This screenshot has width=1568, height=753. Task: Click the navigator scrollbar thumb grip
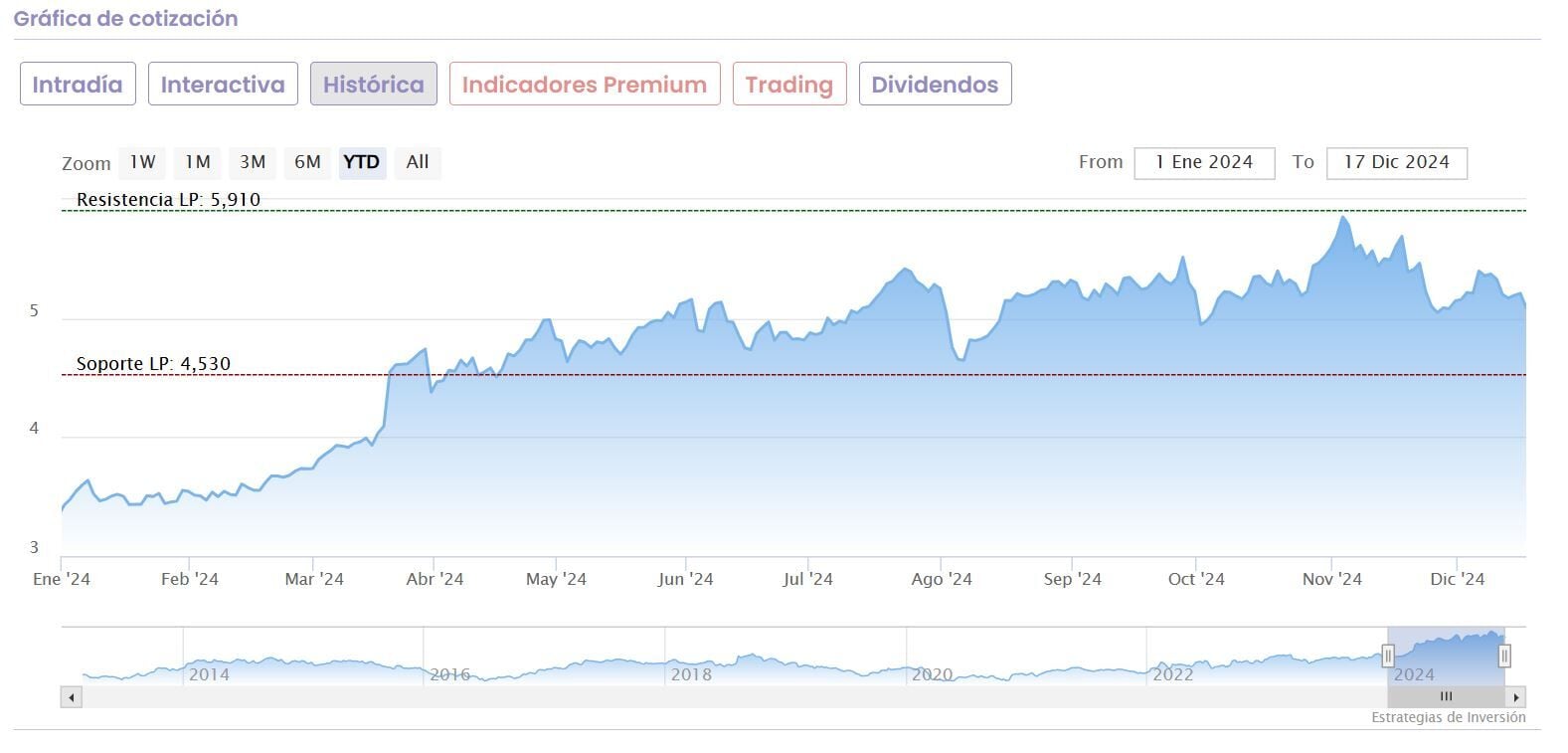(1446, 697)
